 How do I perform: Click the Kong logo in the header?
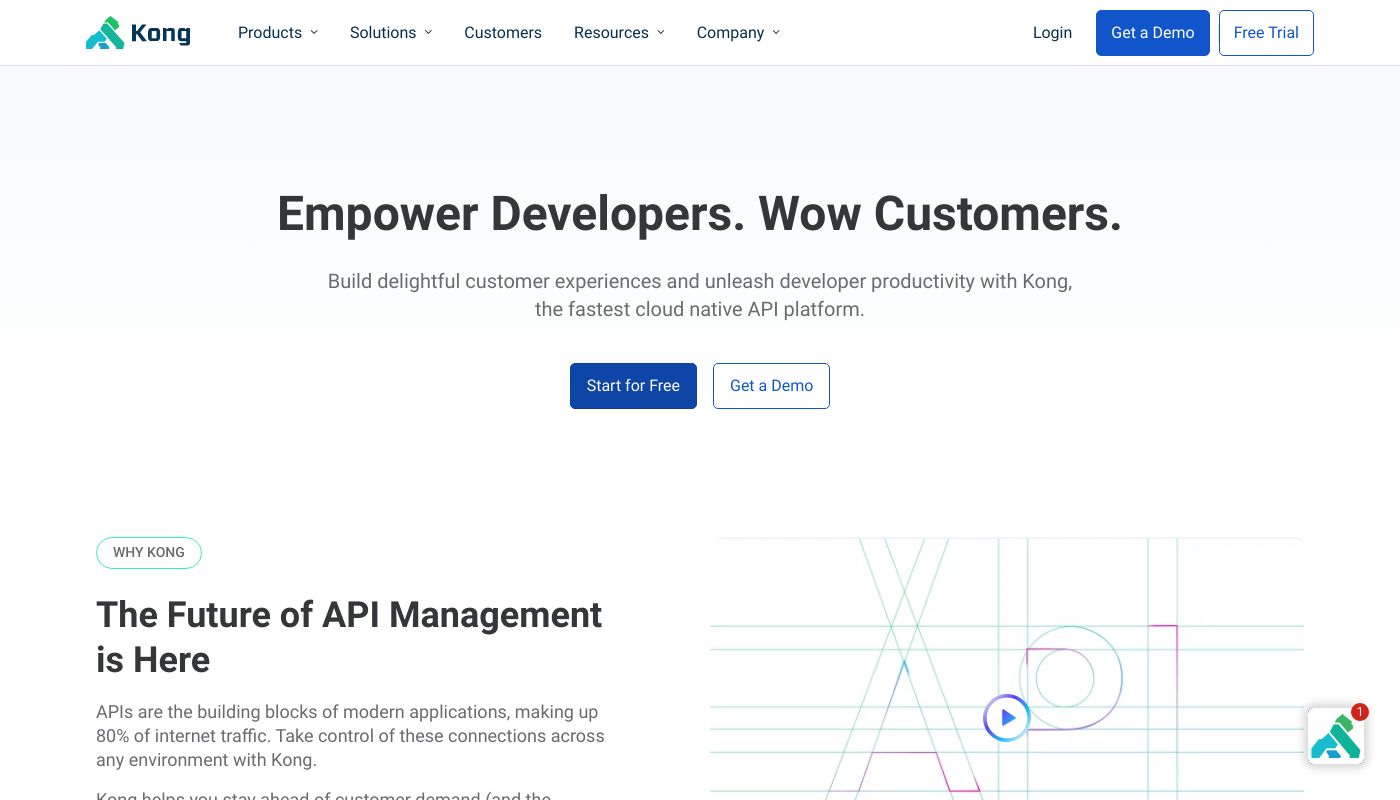click(138, 33)
